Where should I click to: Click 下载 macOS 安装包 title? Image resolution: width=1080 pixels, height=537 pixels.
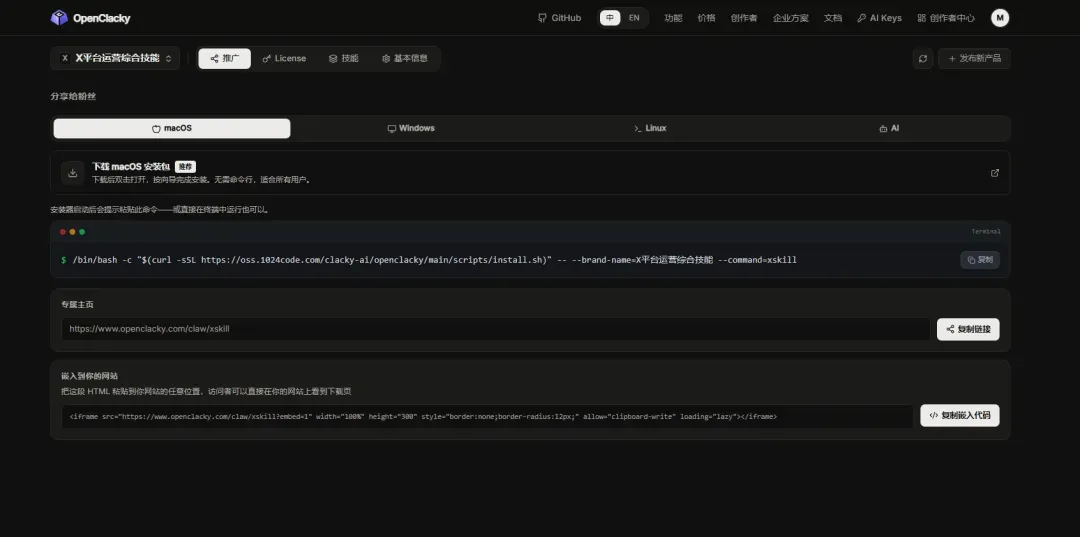point(131,167)
